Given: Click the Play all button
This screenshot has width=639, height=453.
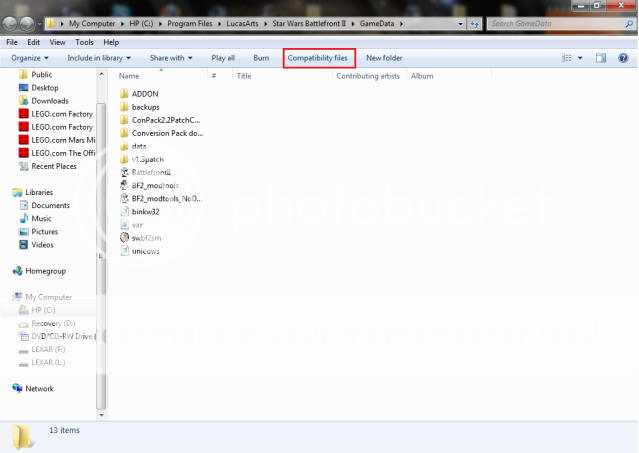Looking at the screenshot, I should (223, 58).
